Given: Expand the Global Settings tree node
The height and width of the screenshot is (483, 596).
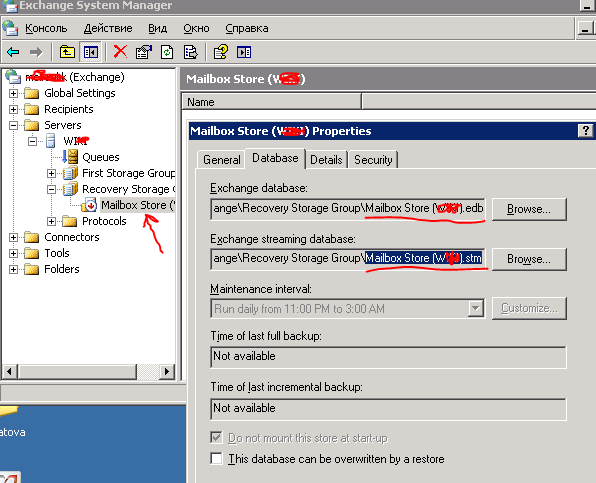Looking at the screenshot, I should 13,93.
